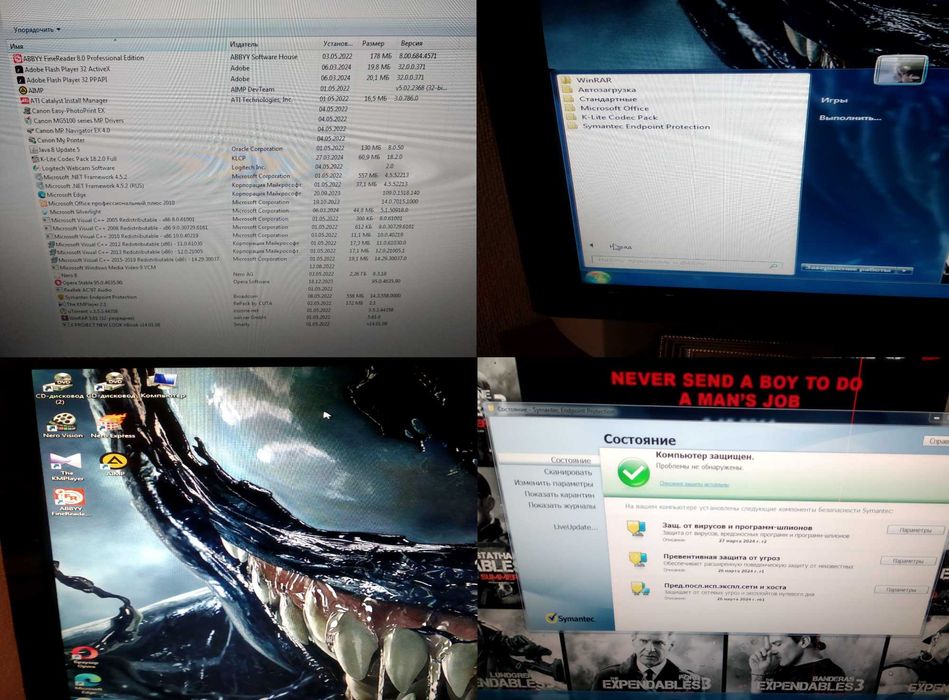
Task: Click the Opera Stable icon in programs list
Action: 58,283
